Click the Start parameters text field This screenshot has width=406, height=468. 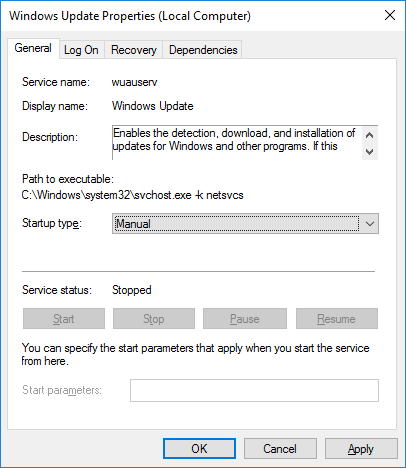(254, 390)
